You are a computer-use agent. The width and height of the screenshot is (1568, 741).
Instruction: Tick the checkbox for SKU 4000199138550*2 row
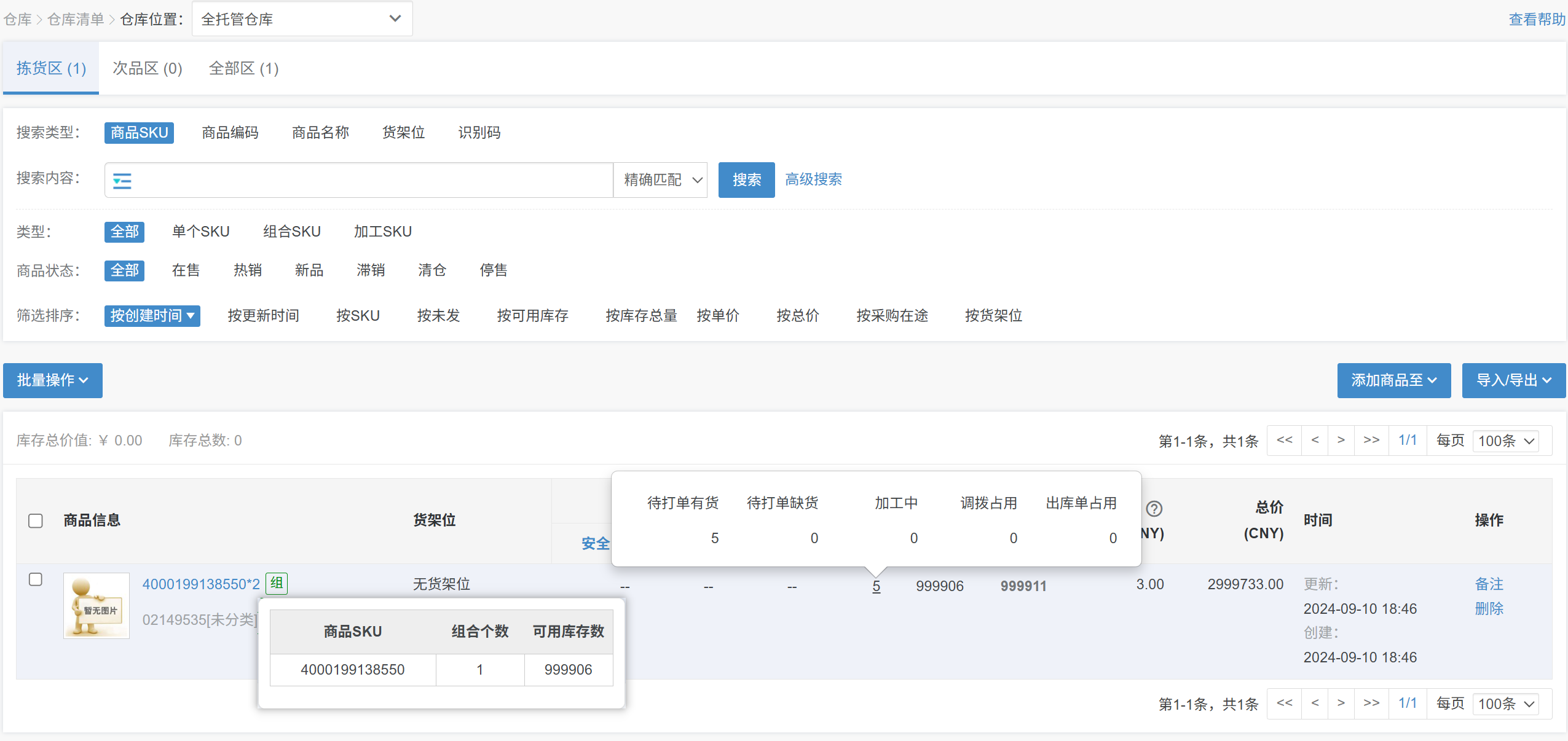coord(36,580)
